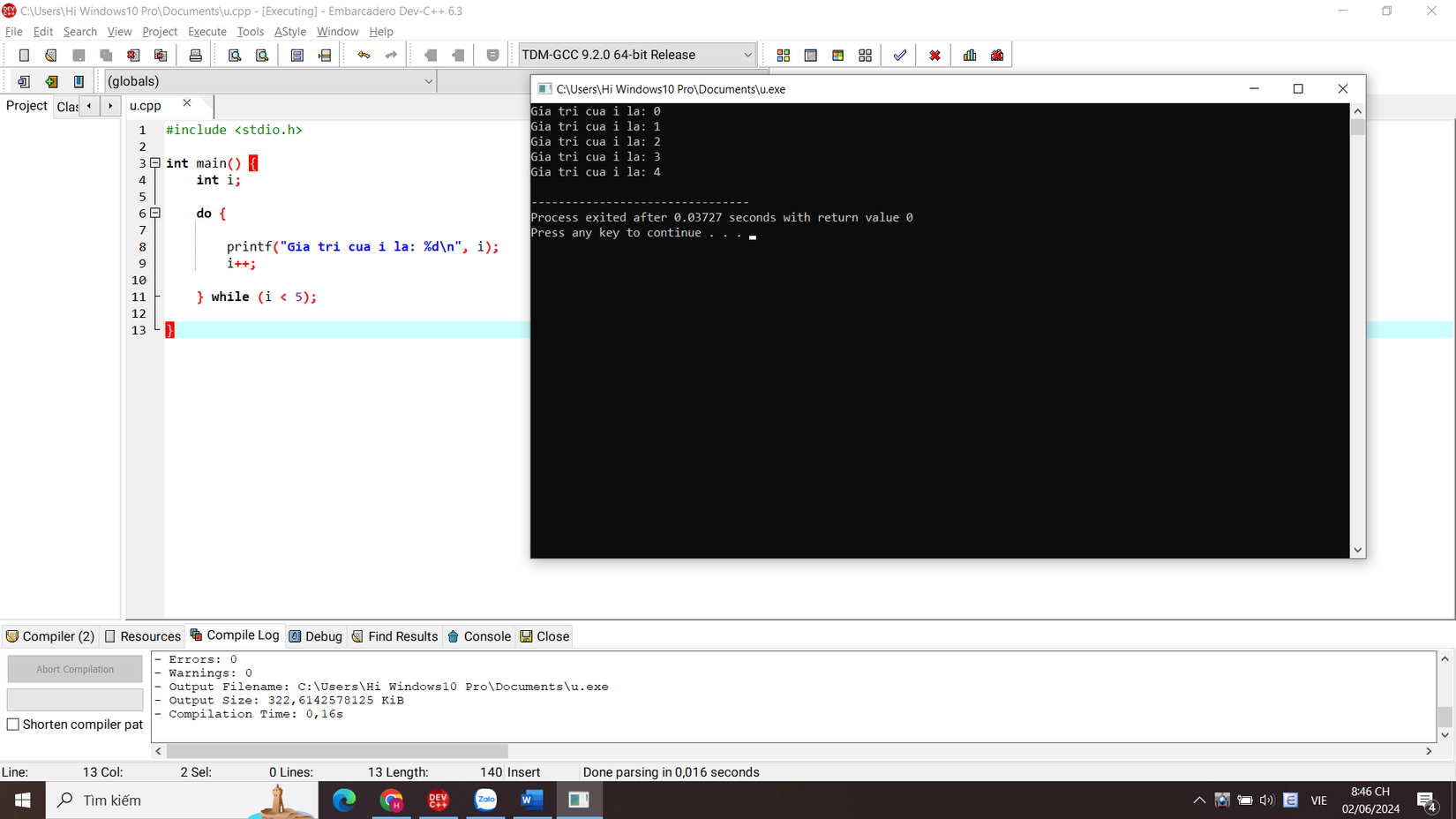This screenshot has height=819, width=1456.
Task: Collapse the do-while block fold marker
Action: click(155, 214)
